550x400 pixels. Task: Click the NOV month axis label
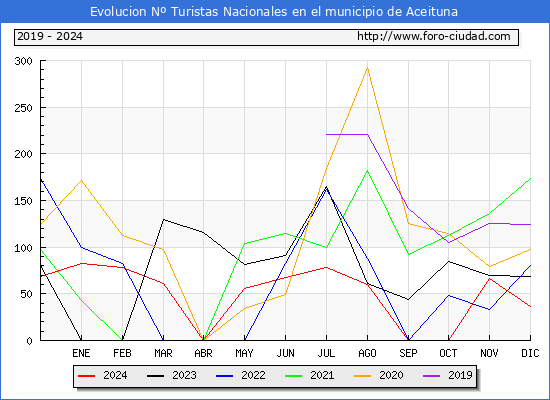click(x=489, y=353)
